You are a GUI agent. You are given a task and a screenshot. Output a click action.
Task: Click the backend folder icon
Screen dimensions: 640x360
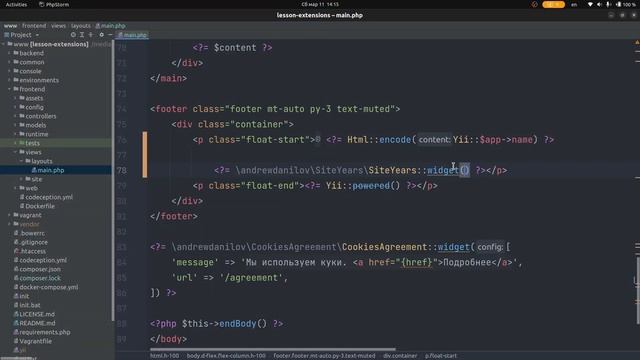tap(16, 53)
